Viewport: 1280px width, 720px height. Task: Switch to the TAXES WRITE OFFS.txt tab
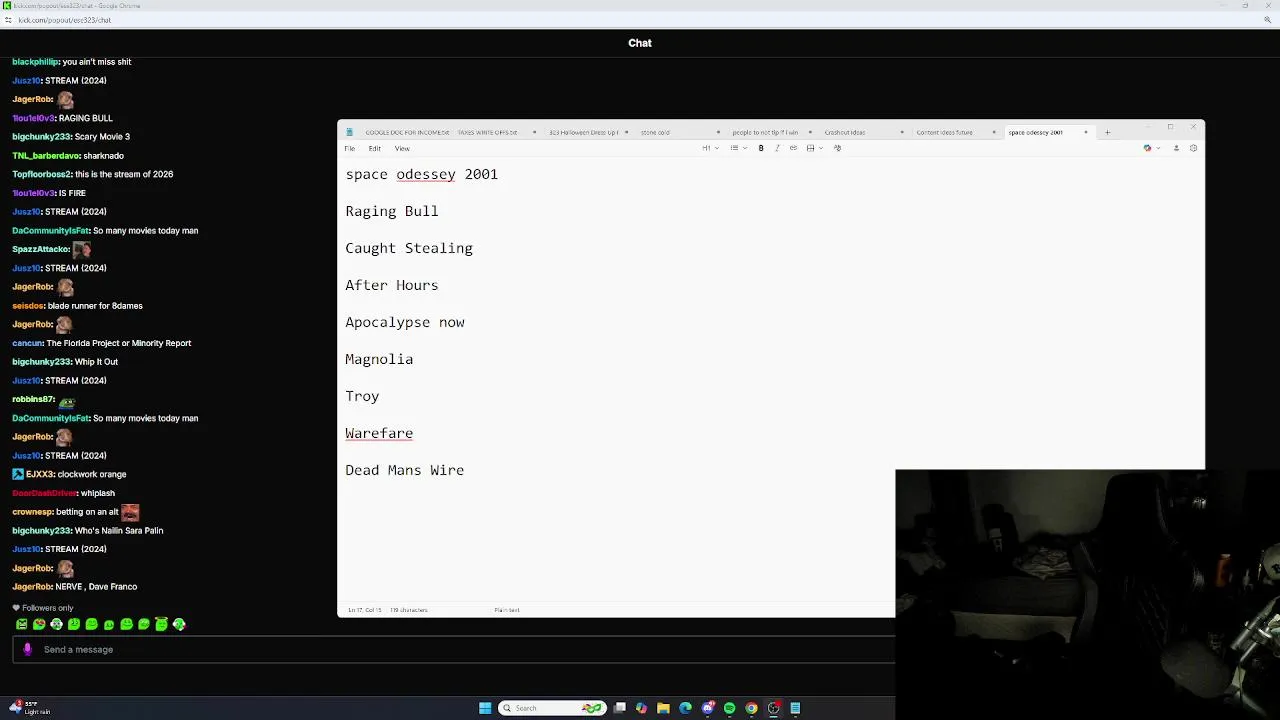point(487,132)
